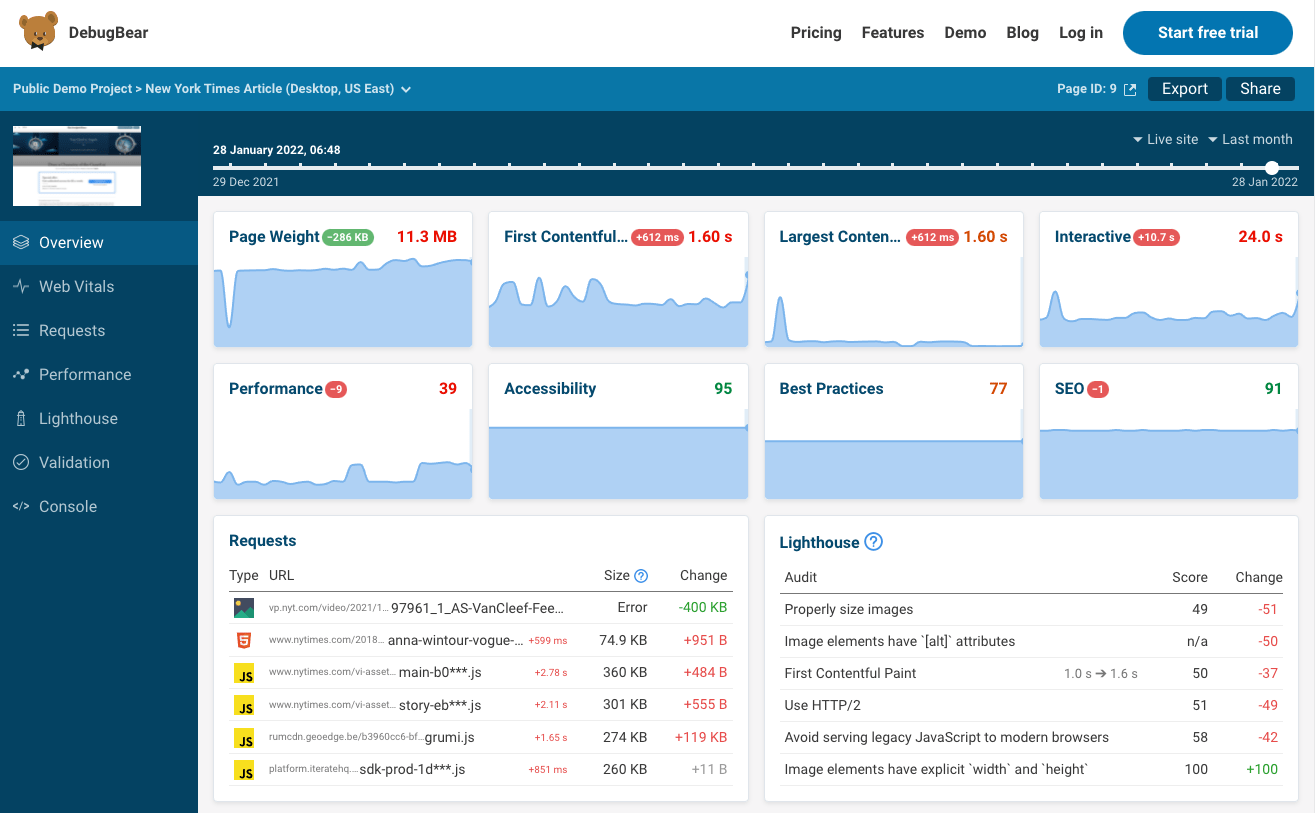
Task: Click the JS icon for main-b0 request
Action: (244, 674)
